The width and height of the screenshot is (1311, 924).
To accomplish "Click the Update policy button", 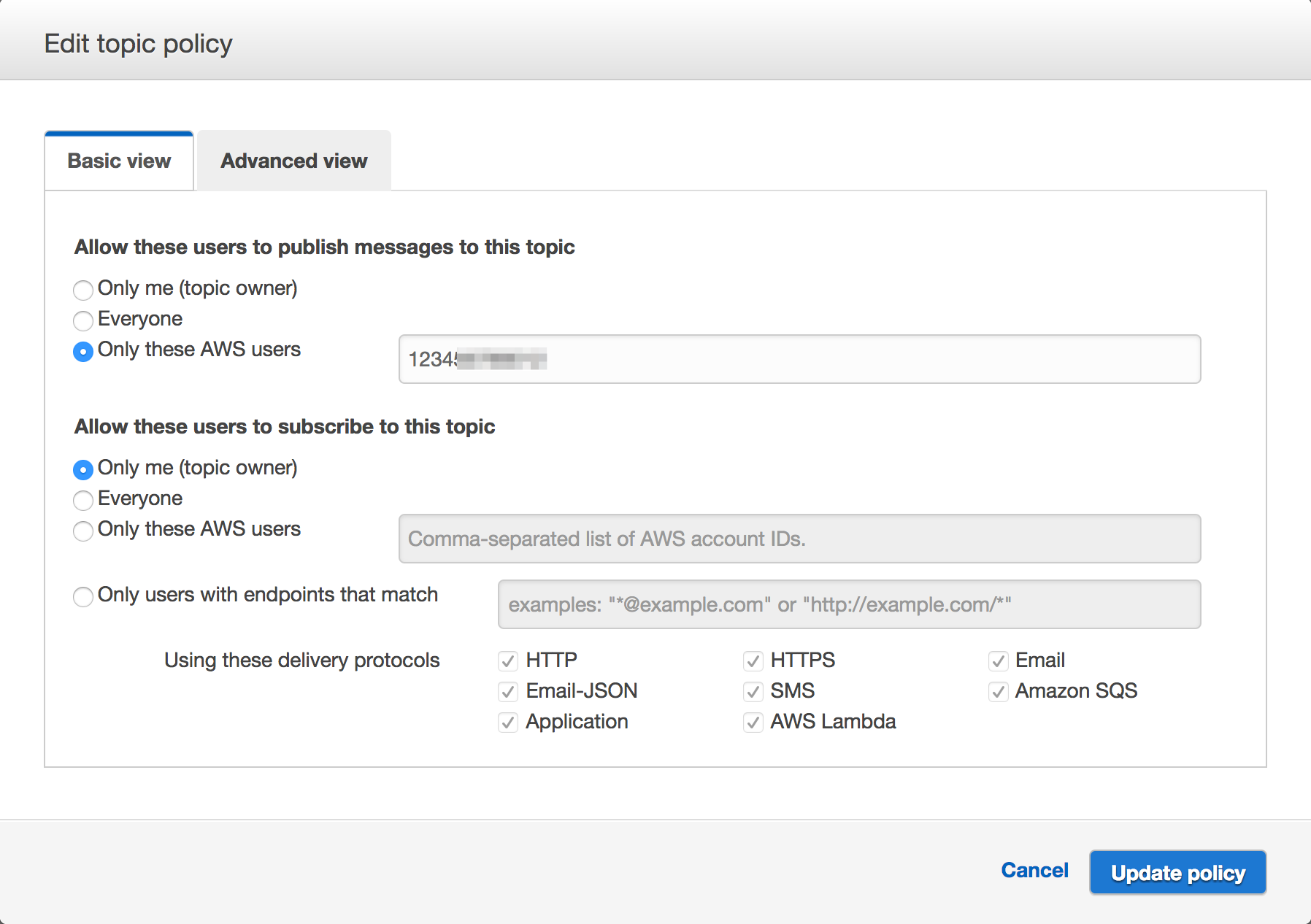I will pyautogui.click(x=1177, y=872).
